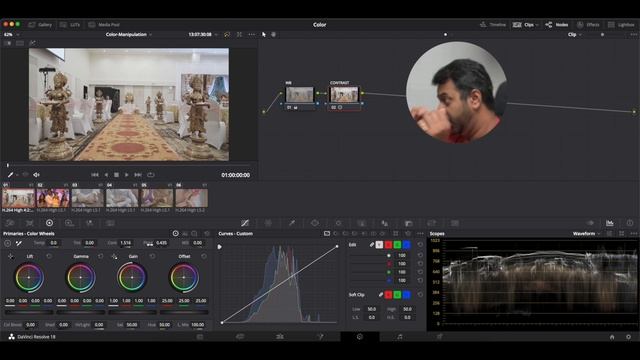Open the Qualifier eyedropper palette

click(292, 223)
